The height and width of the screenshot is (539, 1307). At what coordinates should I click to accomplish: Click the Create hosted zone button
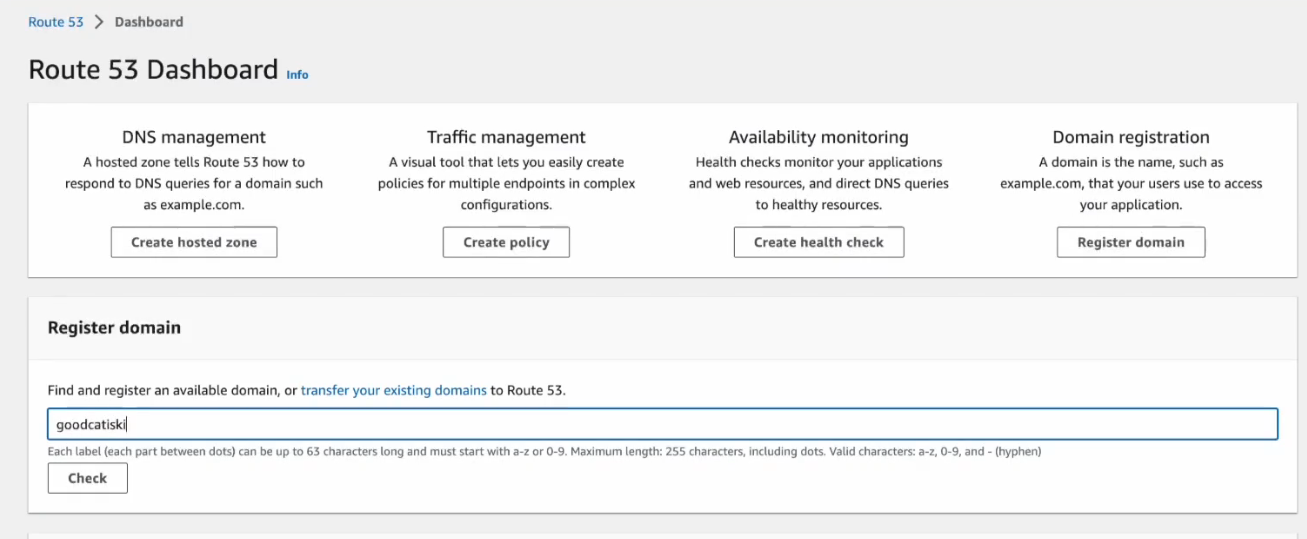194,242
